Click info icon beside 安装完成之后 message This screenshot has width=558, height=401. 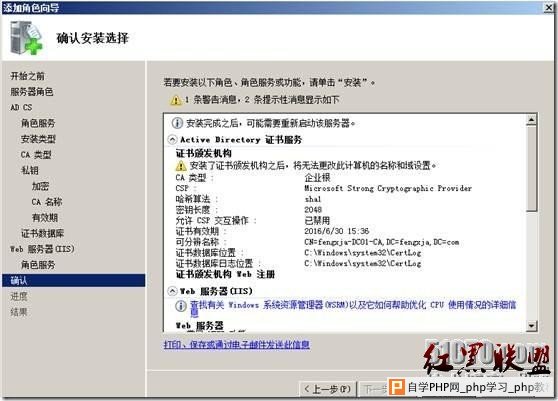[x=177, y=123]
